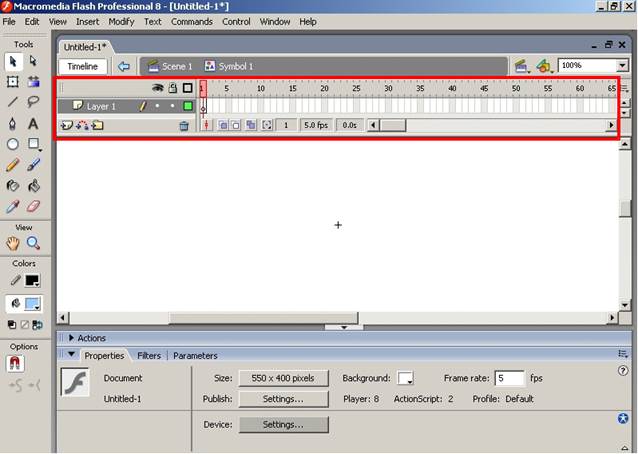This screenshot has height=454, width=638.
Task: Select the Hand tool
Action: (x=13, y=244)
